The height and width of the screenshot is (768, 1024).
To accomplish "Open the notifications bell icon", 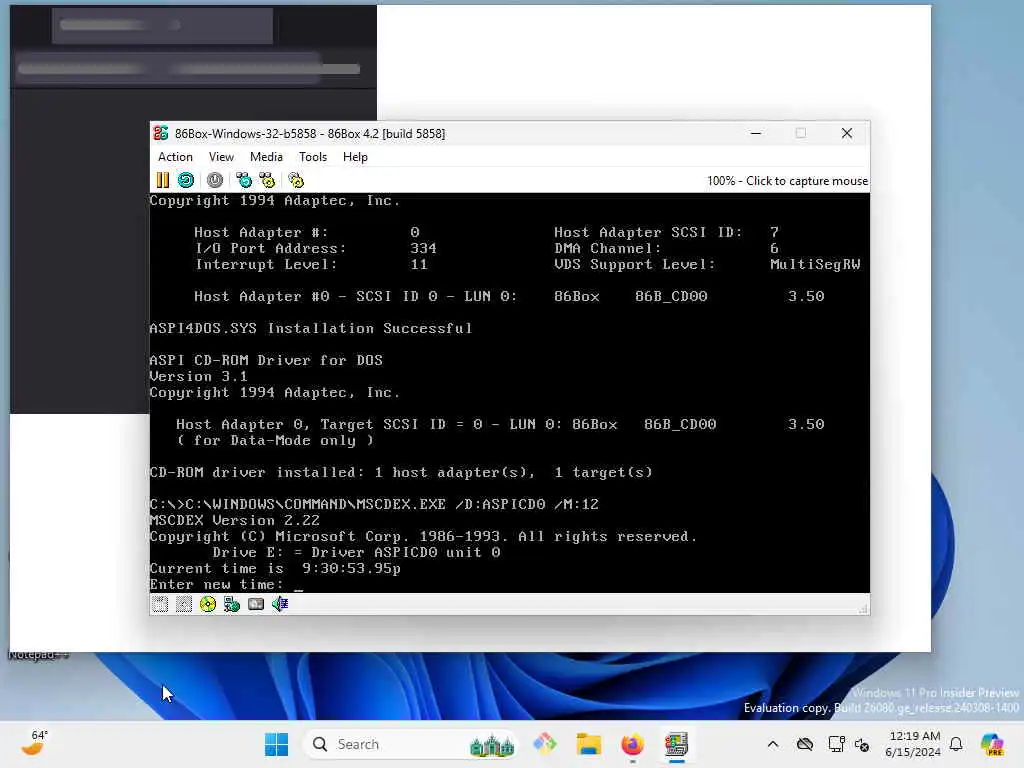I will pyautogui.click(x=956, y=744).
